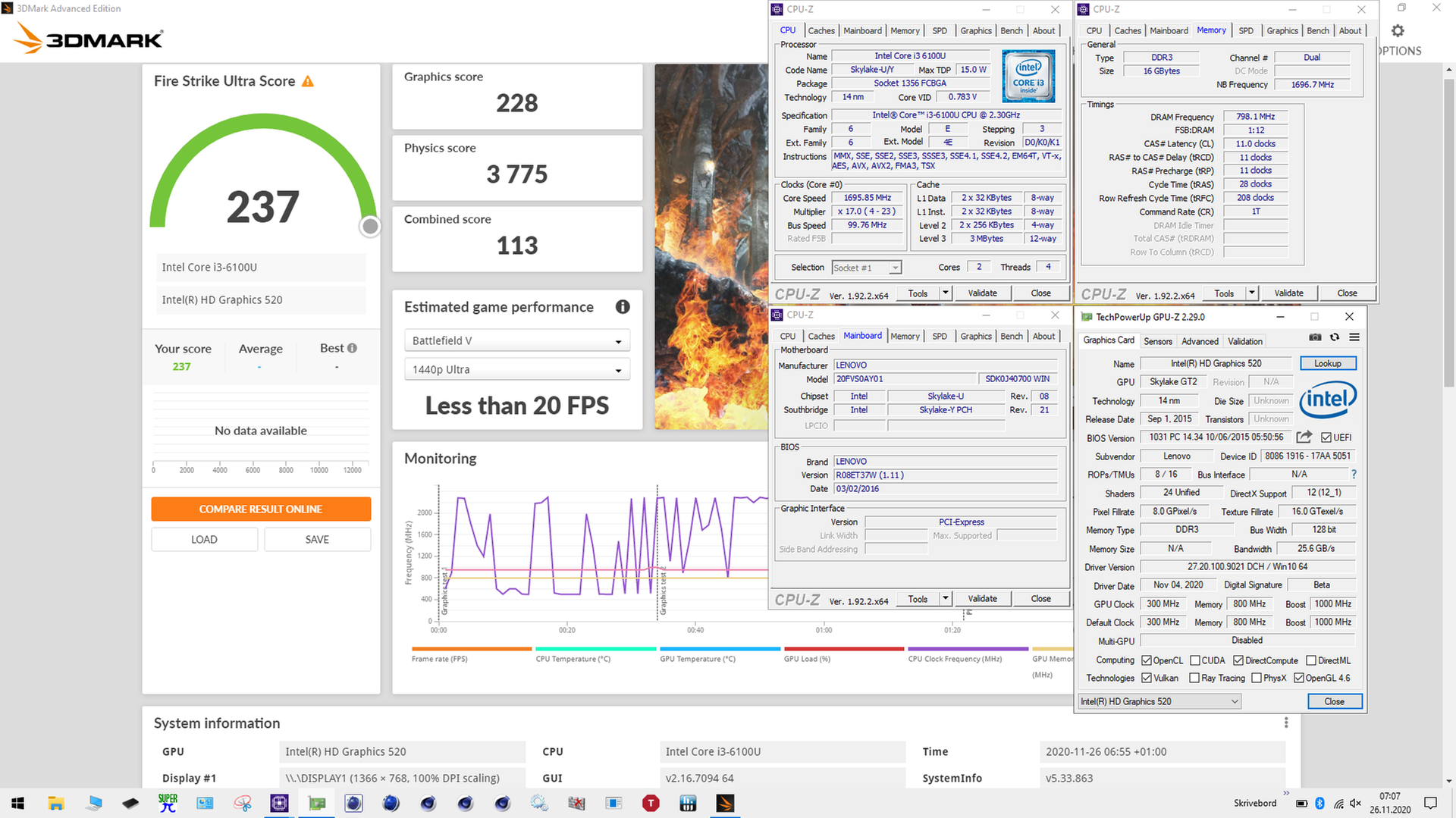Open SPD tab in CPU-Z Memory window
The width and height of the screenshot is (1456, 818).
(1246, 31)
